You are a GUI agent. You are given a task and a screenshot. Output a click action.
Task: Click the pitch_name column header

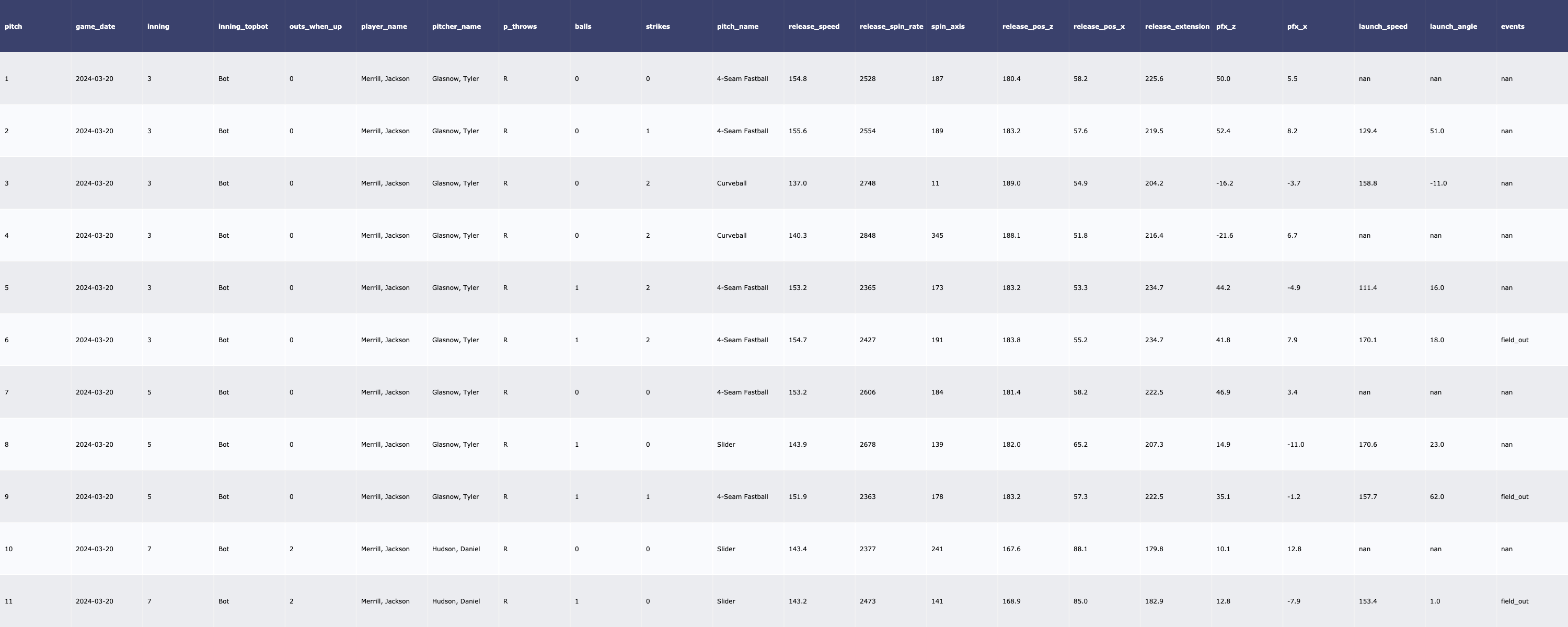737,26
